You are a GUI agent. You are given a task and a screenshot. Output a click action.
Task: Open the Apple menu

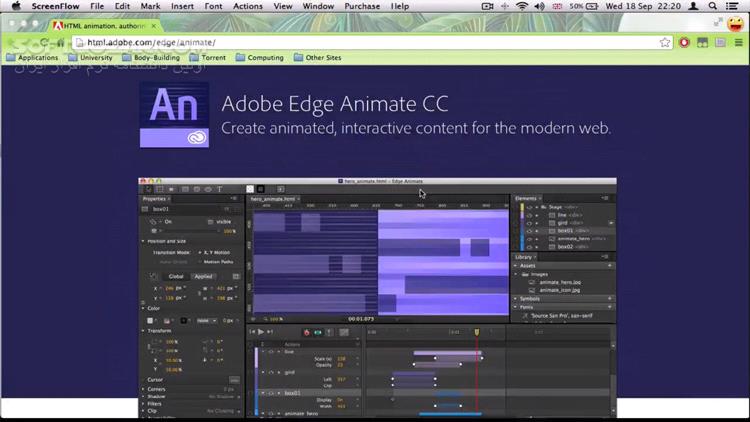16,6
